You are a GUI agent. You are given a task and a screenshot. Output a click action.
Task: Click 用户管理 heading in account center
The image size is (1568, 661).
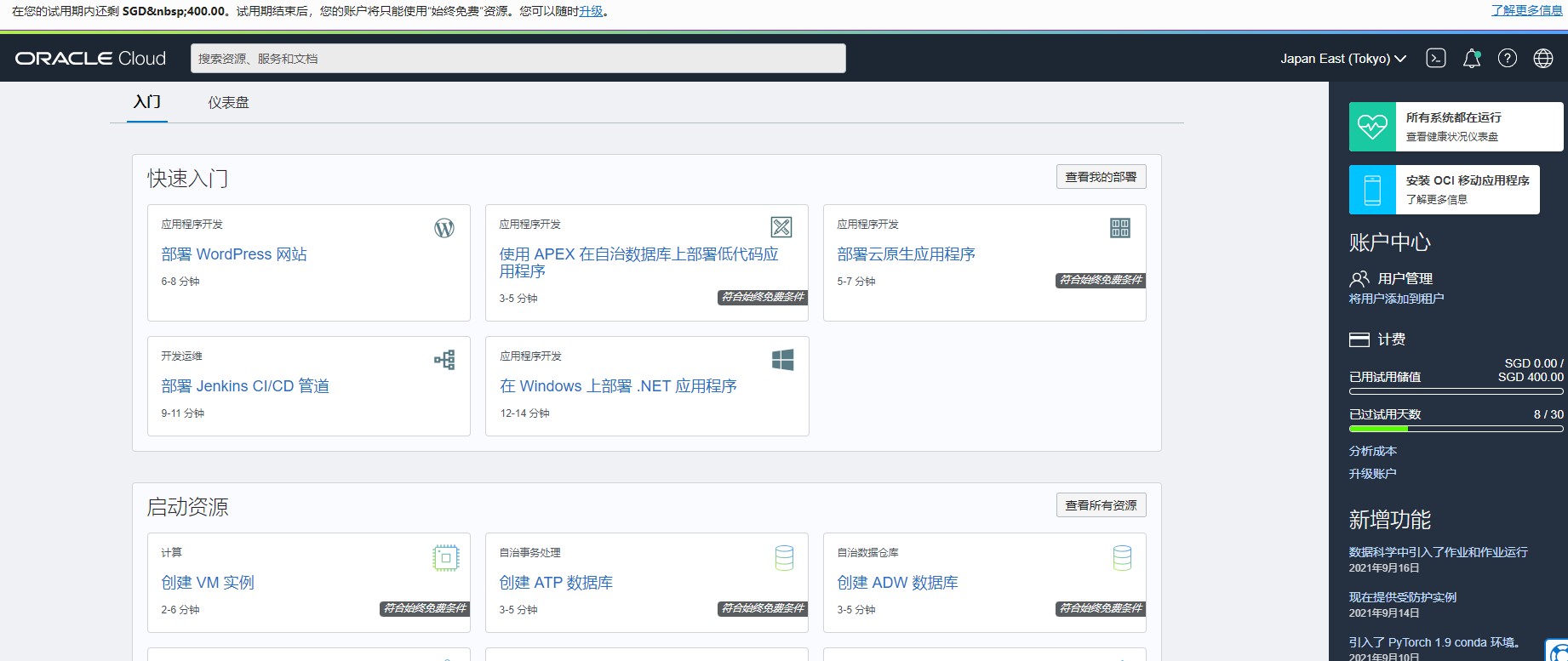coord(1405,279)
